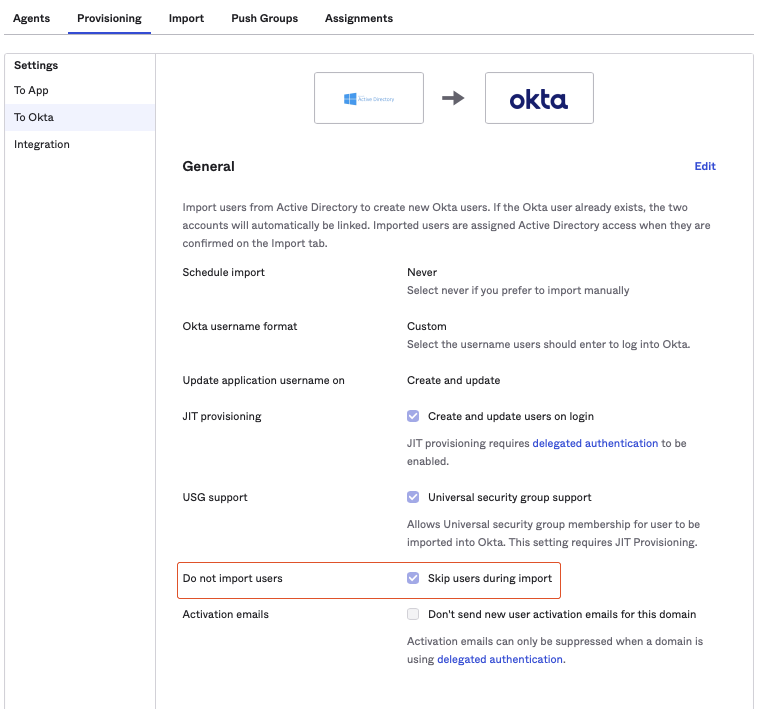Viewport: 757px width, 709px height.
Task: Click the 'Custom' Okta username format value
Action: pyautogui.click(x=427, y=326)
